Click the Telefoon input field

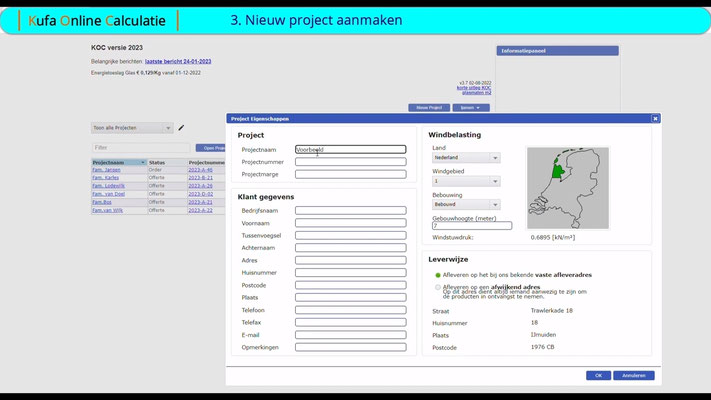coord(351,310)
